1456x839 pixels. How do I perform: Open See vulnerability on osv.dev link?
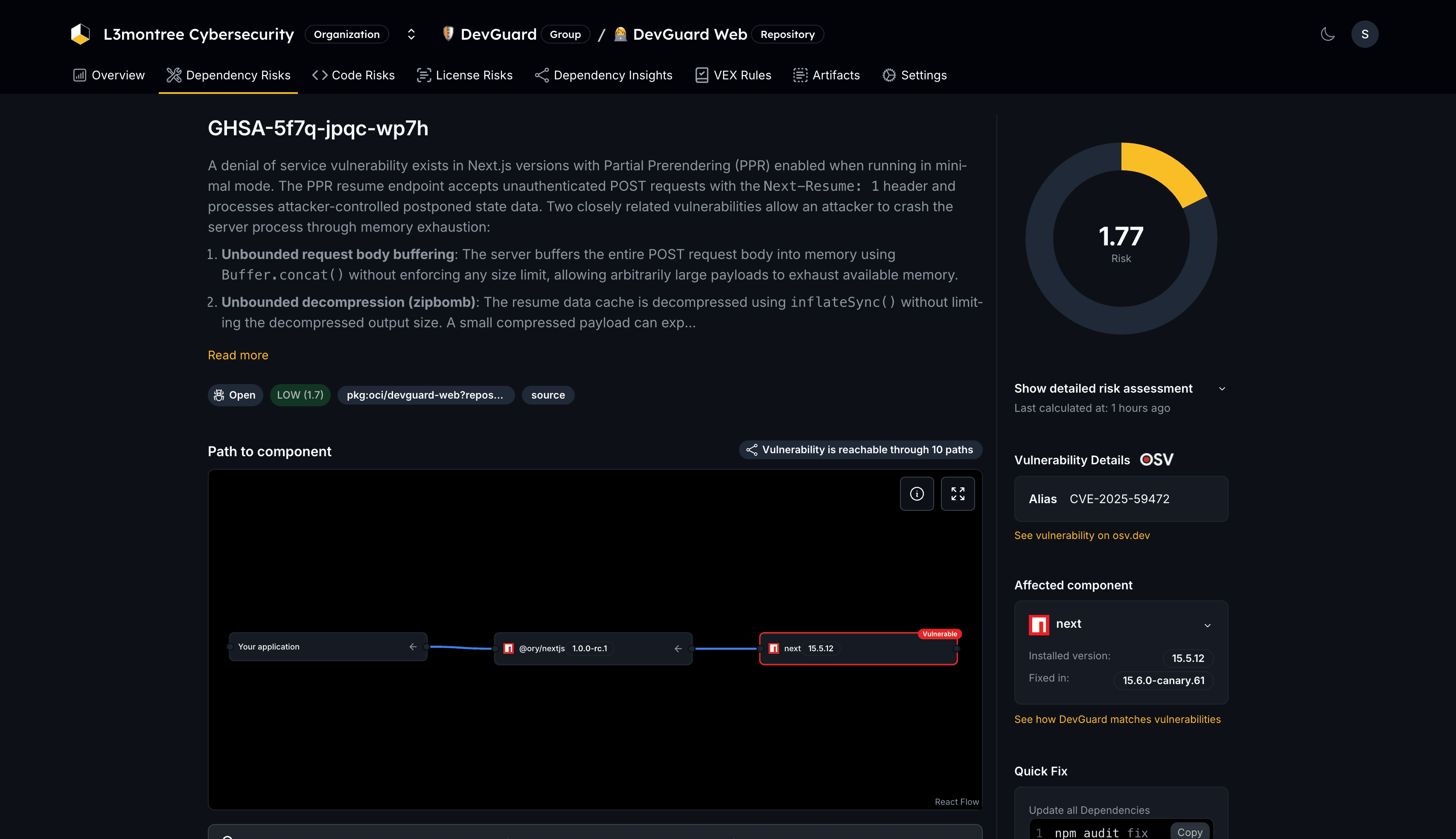coord(1081,535)
